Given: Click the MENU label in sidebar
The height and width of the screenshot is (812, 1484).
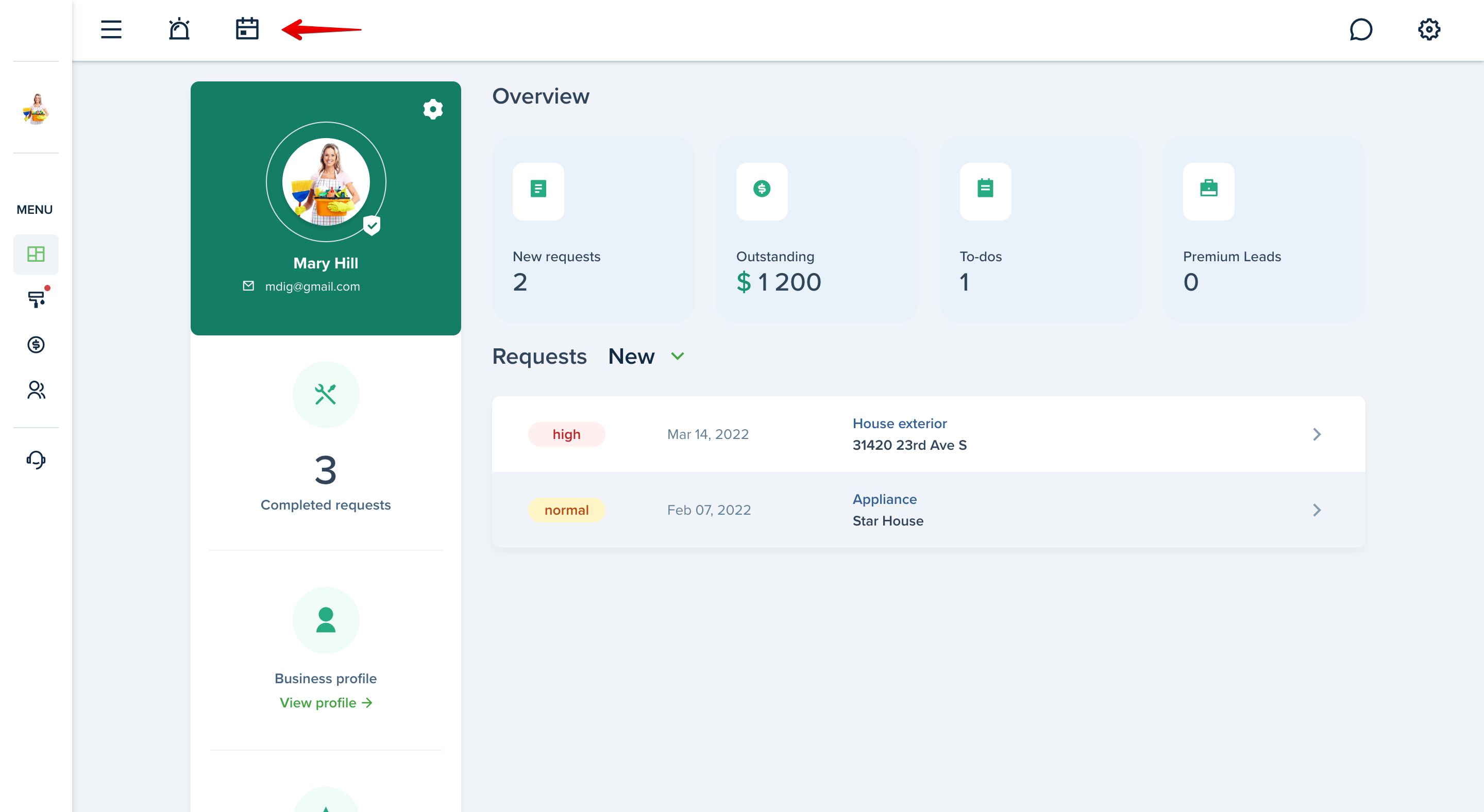Looking at the screenshot, I should [x=35, y=210].
